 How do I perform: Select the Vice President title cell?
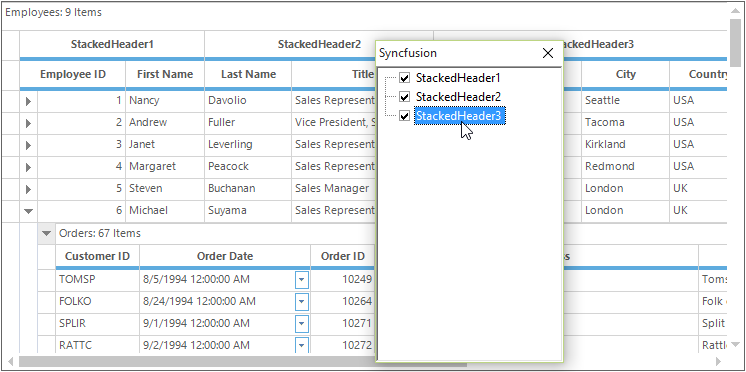click(334, 123)
